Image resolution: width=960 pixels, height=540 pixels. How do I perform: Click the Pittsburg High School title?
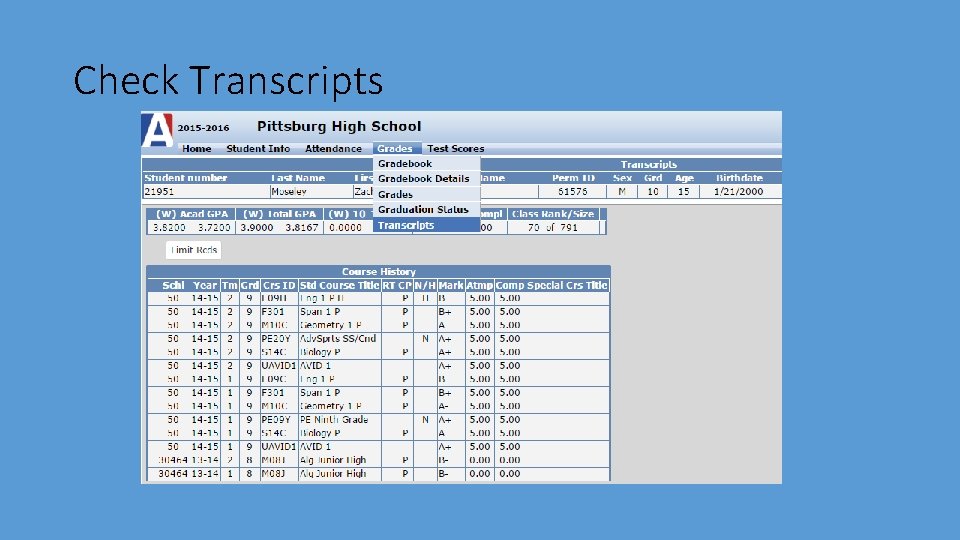click(x=339, y=126)
